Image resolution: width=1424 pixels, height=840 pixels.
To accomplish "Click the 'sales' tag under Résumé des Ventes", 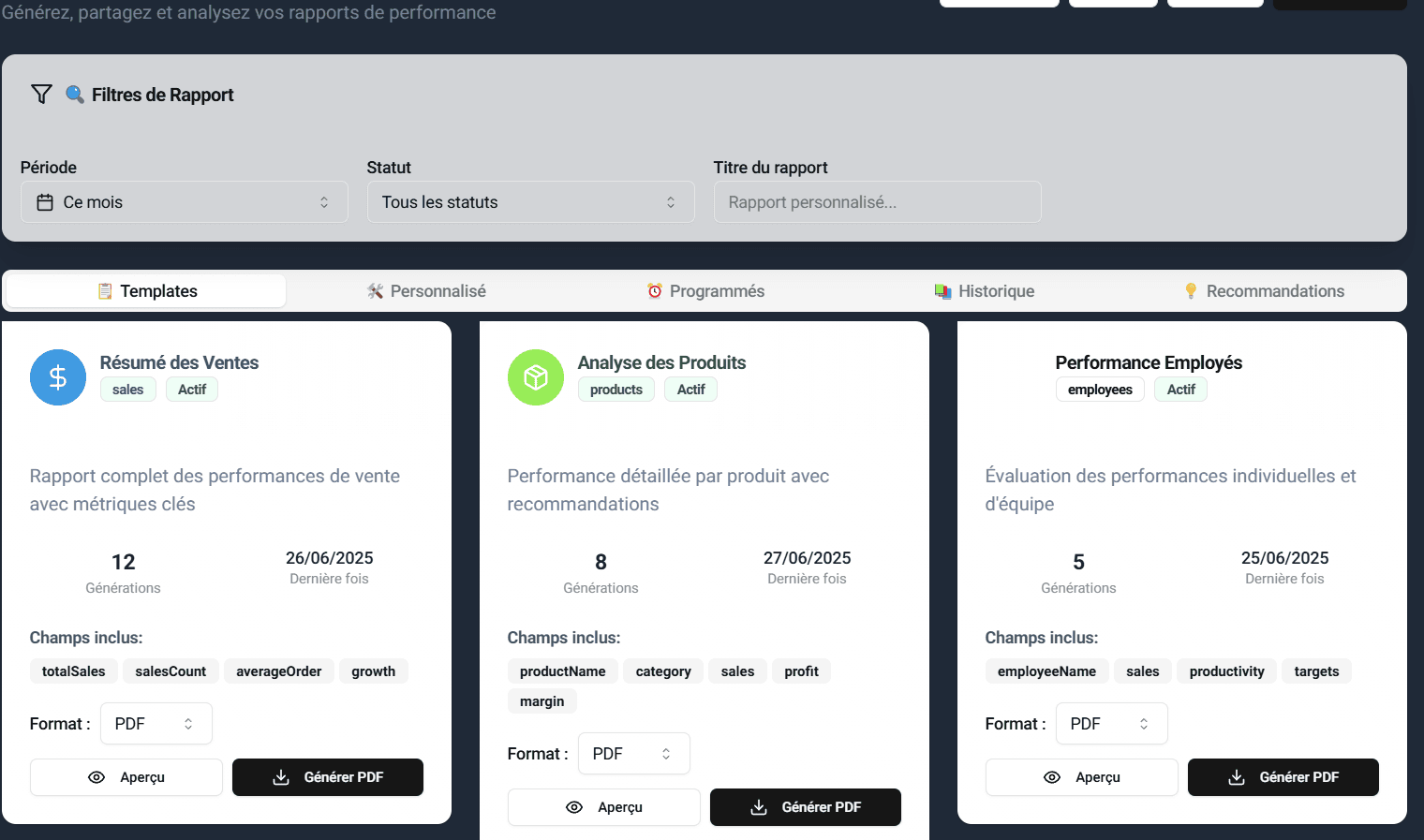I will pos(128,390).
